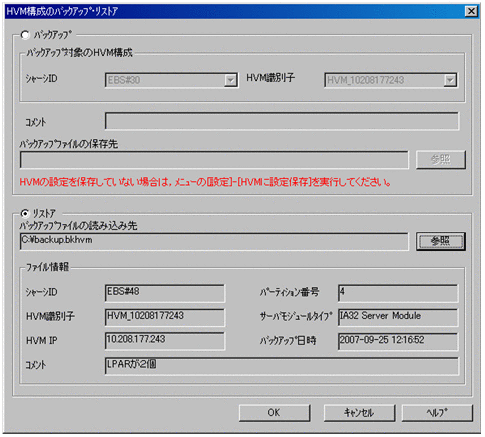Viewport: 485px width, 437px height.
Task: Click the HVM IP label
Action: 42,340
